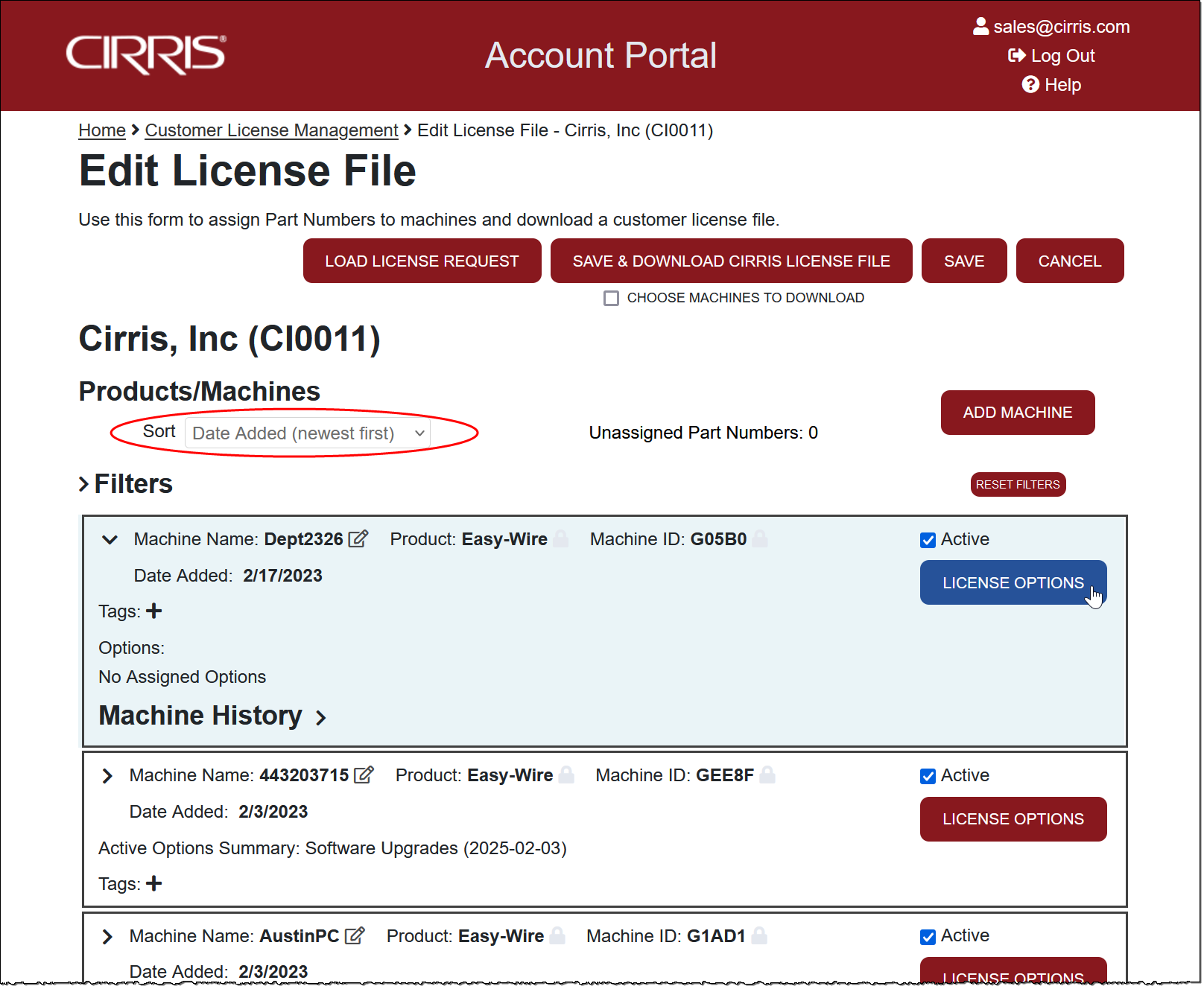The width and height of the screenshot is (1204, 989).
Task: Collapse the Dept2326 machine details
Action: pos(110,540)
